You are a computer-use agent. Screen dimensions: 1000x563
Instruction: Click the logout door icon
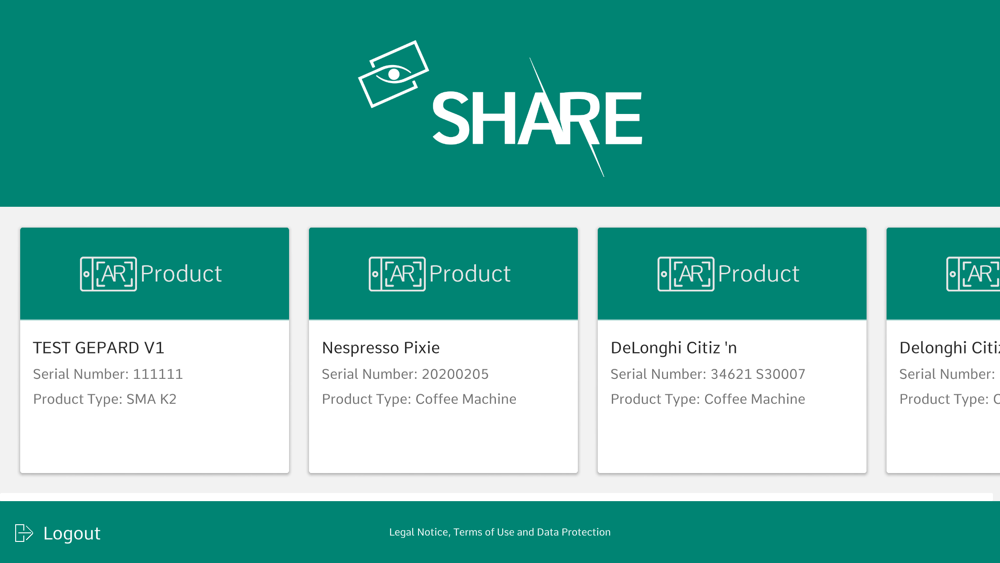(24, 533)
